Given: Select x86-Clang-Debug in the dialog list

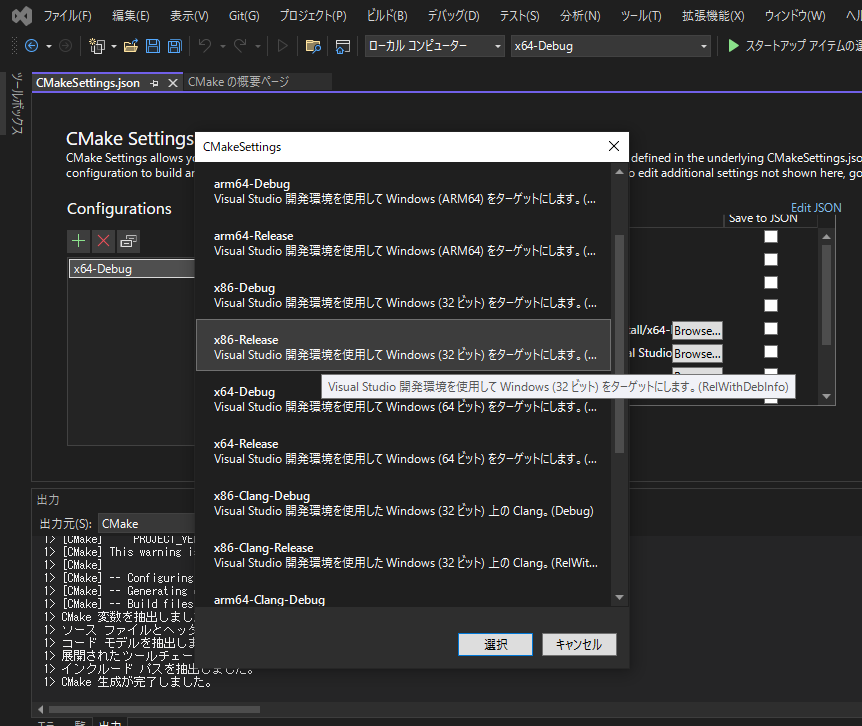Looking at the screenshot, I should coord(404,503).
